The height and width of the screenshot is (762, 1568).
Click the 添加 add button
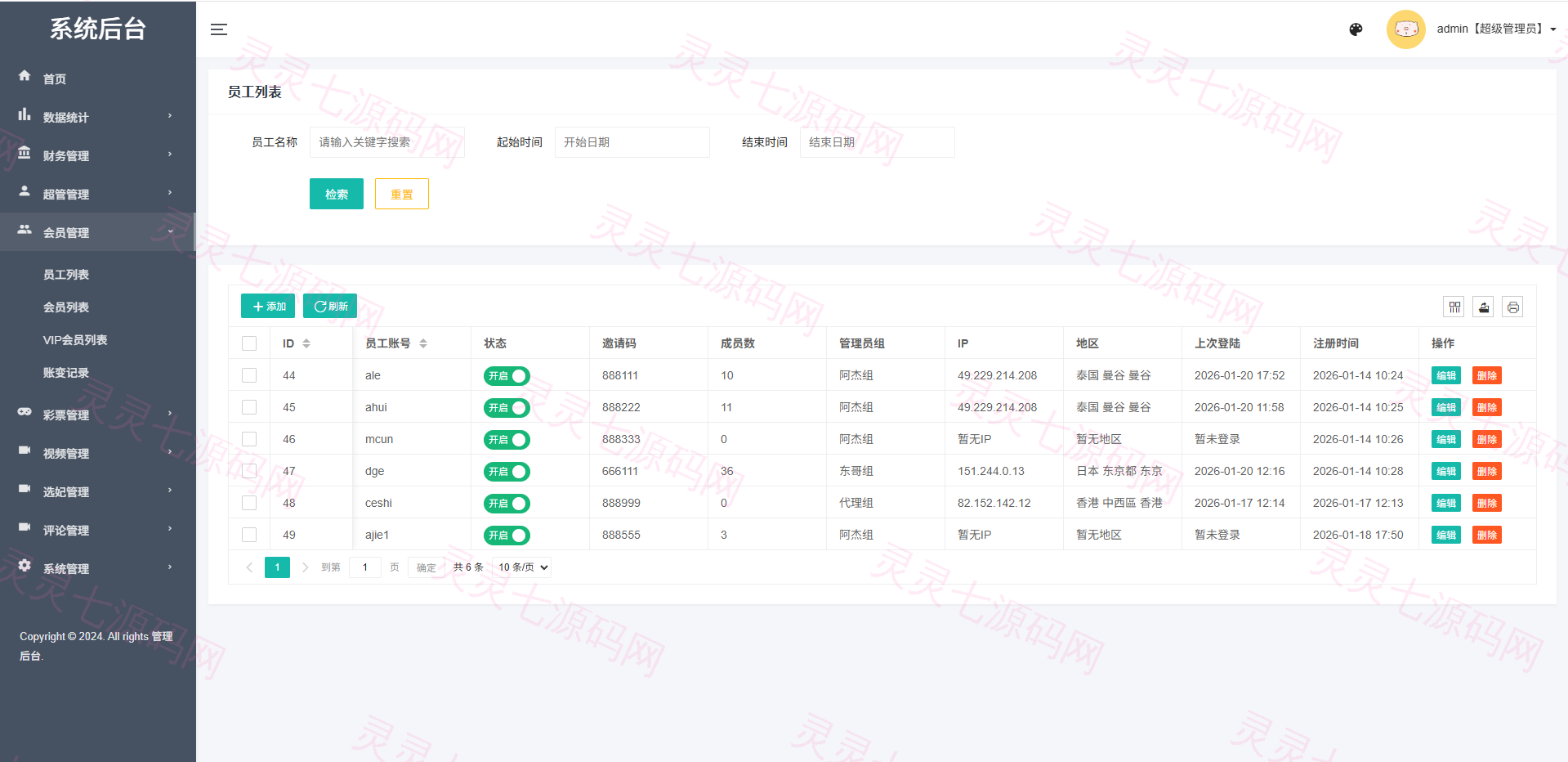point(268,306)
